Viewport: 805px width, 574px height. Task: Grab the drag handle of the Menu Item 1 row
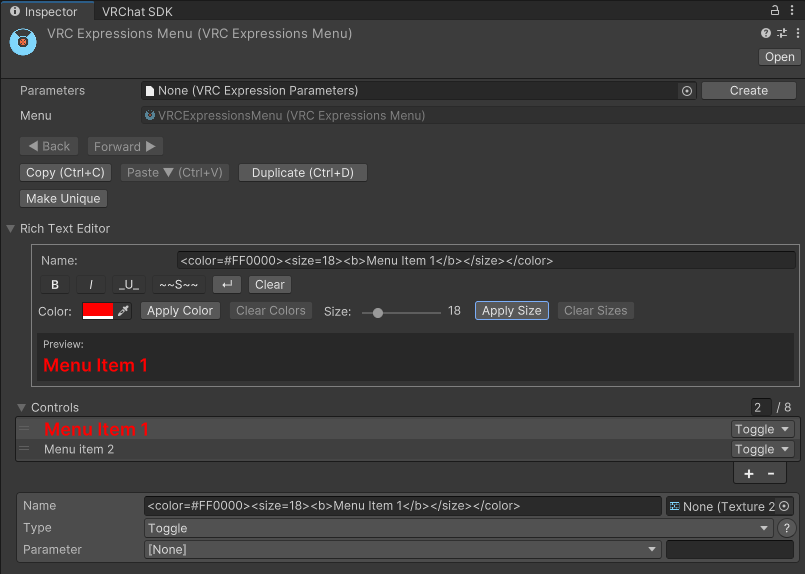[24, 428]
